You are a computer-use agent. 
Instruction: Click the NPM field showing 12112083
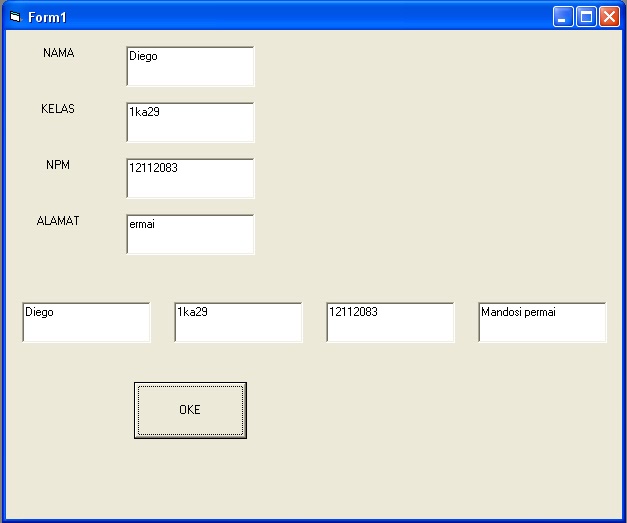pos(190,178)
